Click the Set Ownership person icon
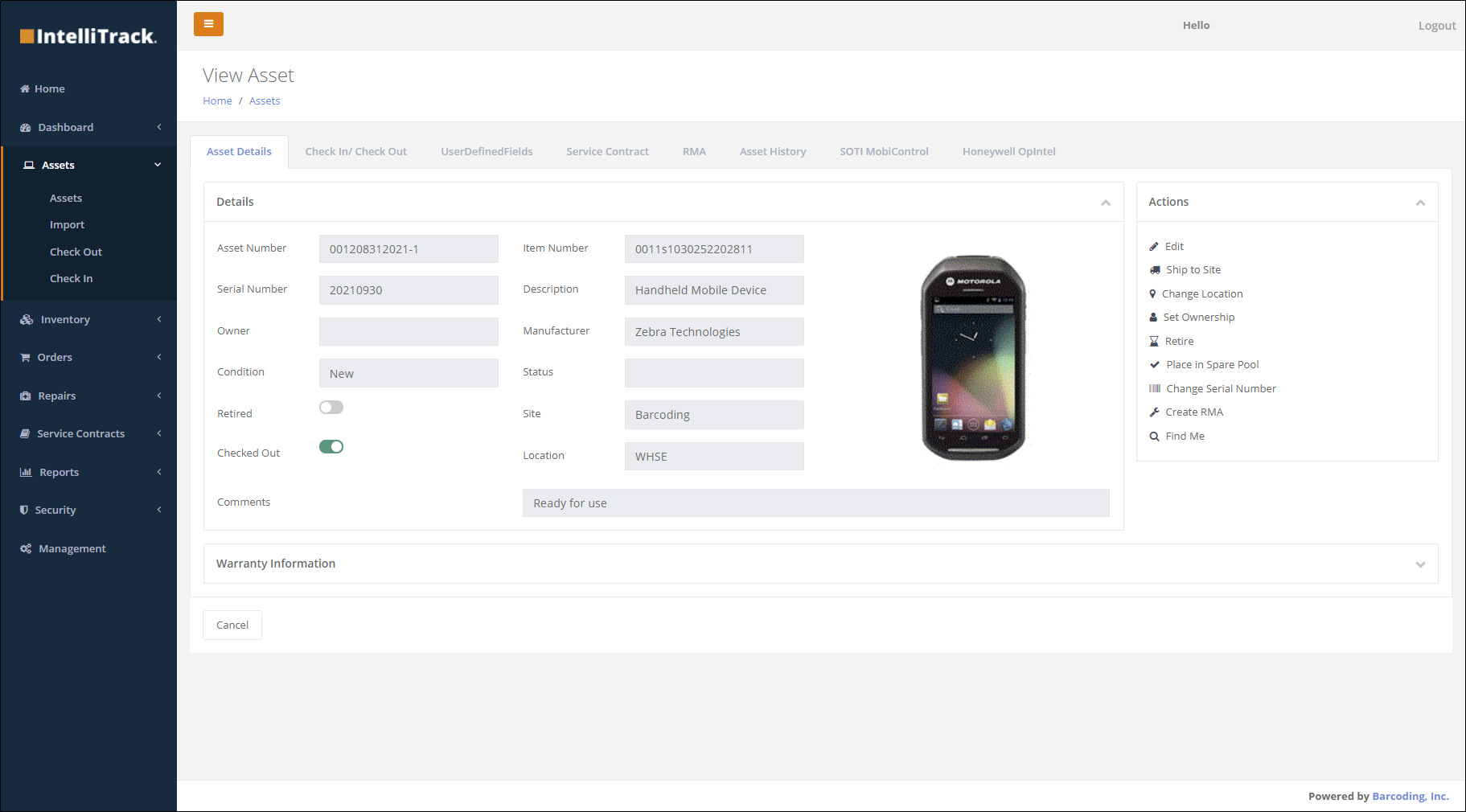 (1155, 317)
